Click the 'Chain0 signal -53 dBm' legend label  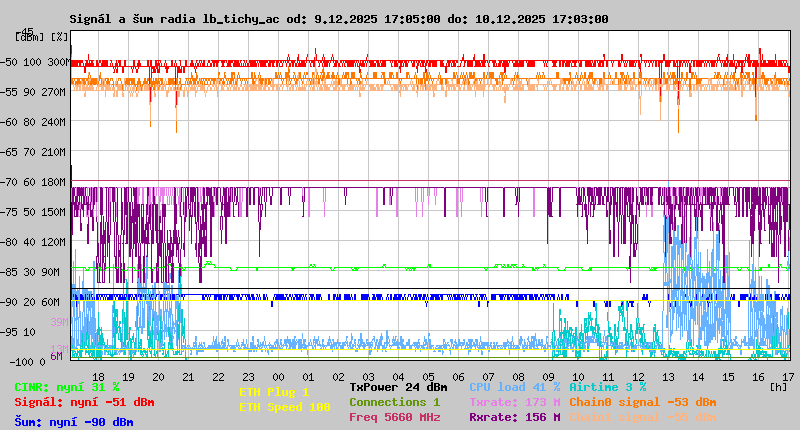coord(643,402)
